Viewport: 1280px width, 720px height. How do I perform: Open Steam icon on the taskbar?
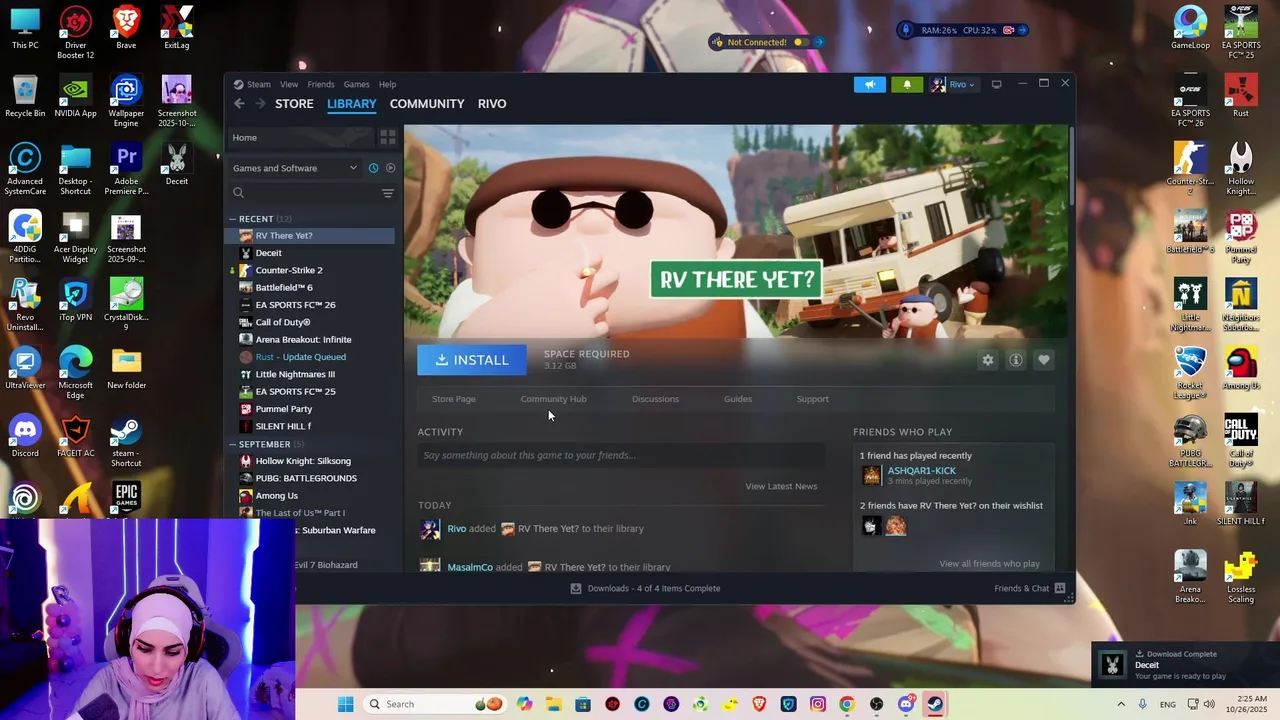pyautogui.click(x=935, y=704)
